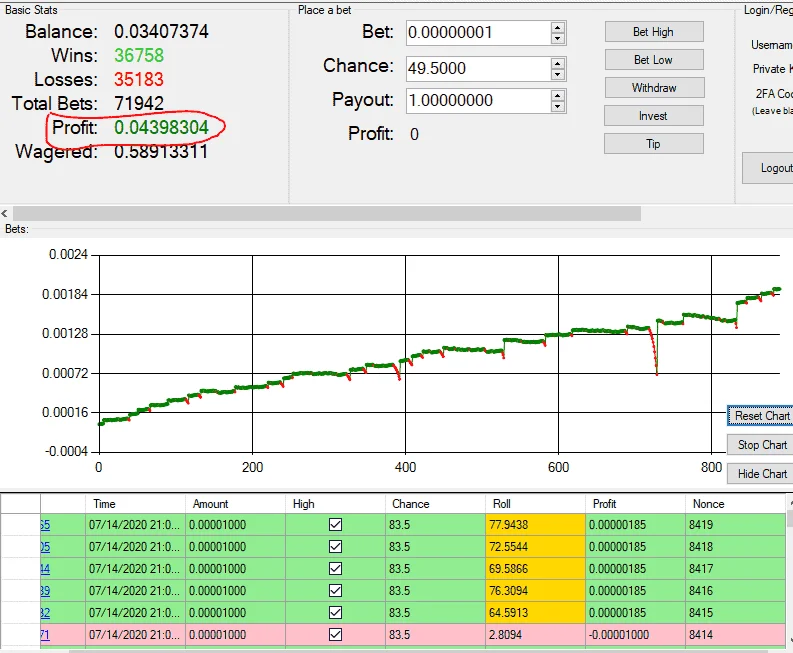Screen dimensions: 793x653
Task: Select roll value 76.3094 cell
Action: click(535, 591)
